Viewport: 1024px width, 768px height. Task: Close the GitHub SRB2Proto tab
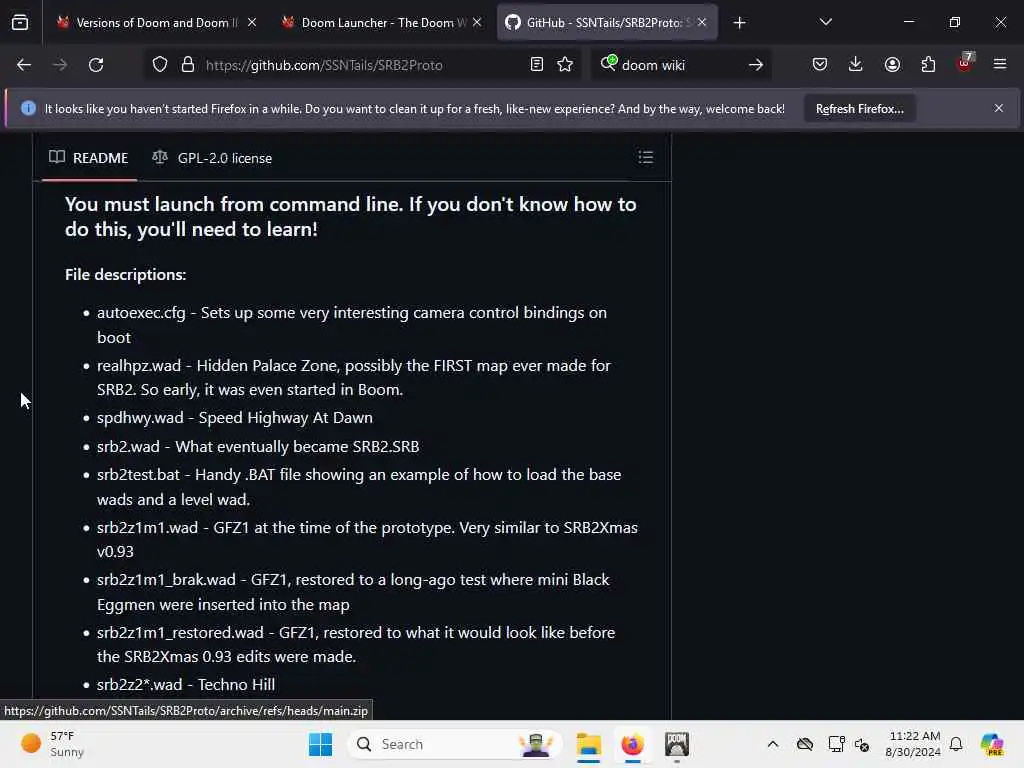coord(702,22)
